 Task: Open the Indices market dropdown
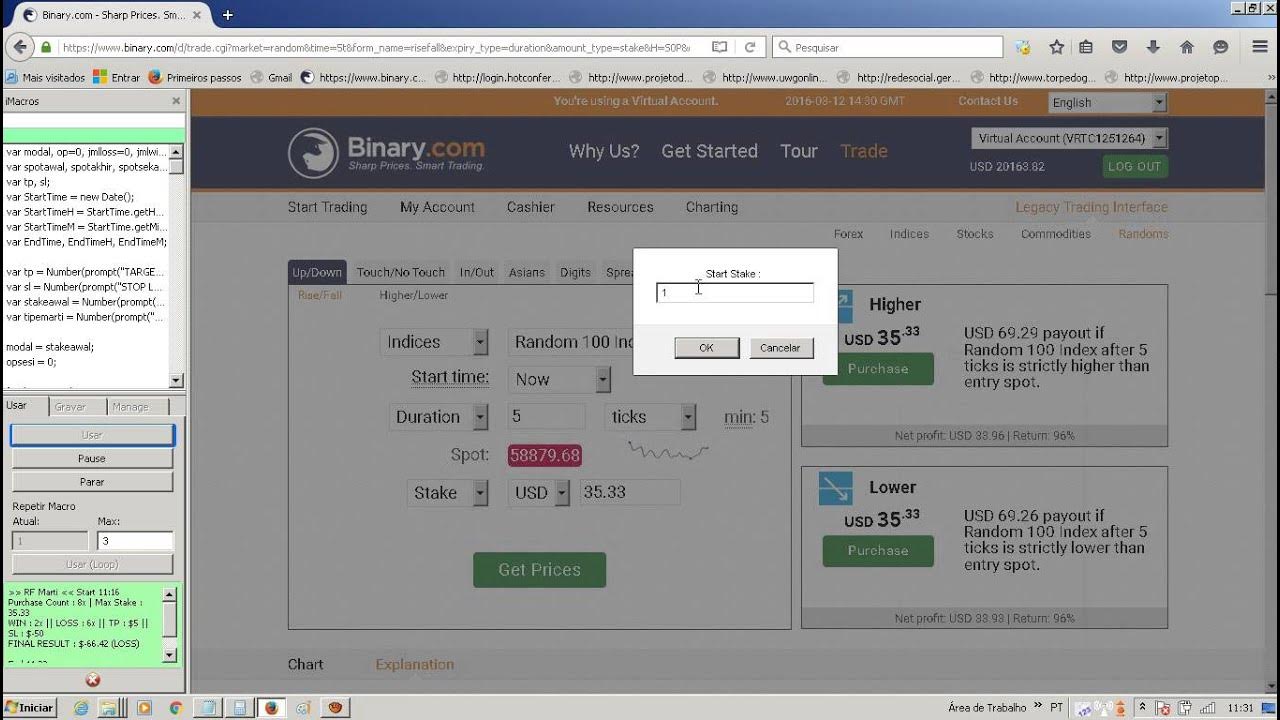[x=433, y=342]
